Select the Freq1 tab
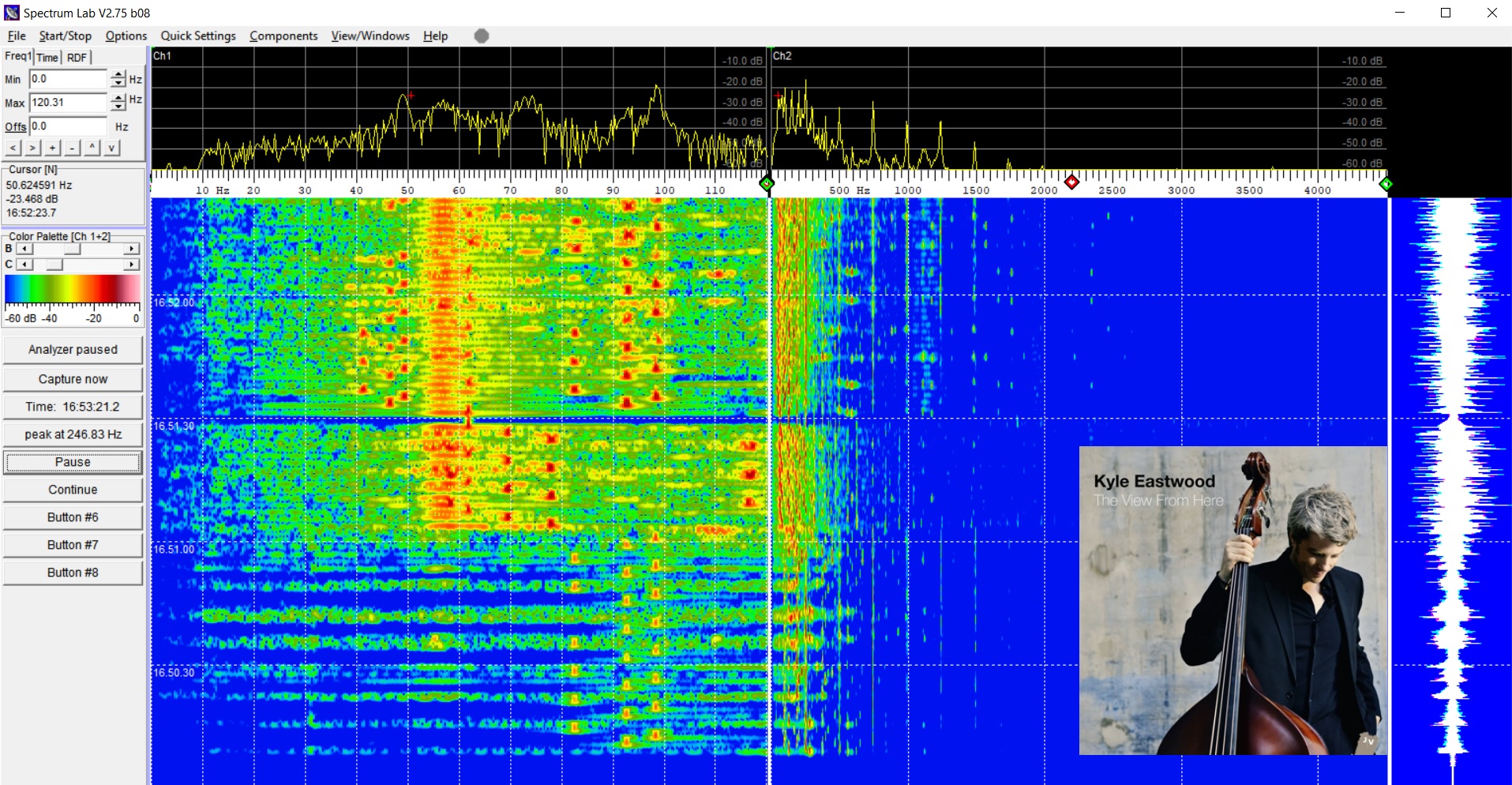The height and width of the screenshot is (785, 1512). [18, 56]
